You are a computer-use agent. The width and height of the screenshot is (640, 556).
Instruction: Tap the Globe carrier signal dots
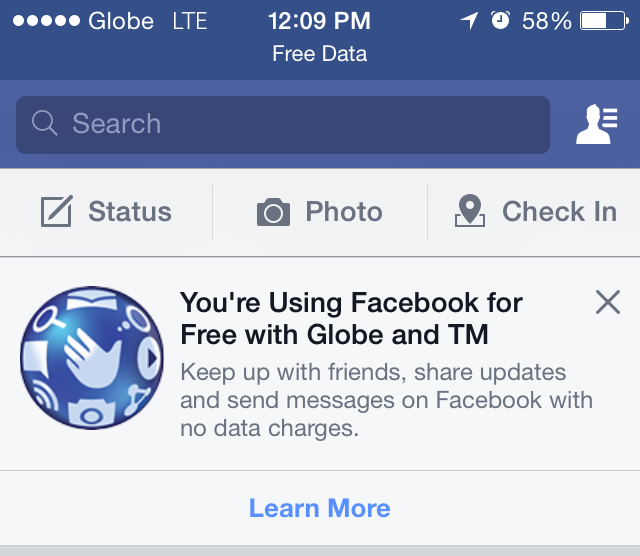point(44,20)
